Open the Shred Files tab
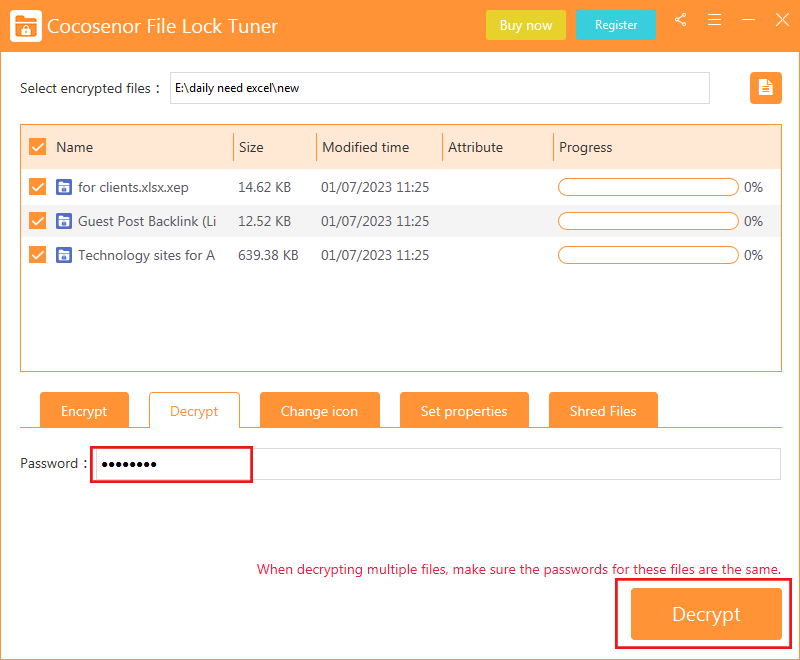The height and width of the screenshot is (660, 800). point(603,410)
